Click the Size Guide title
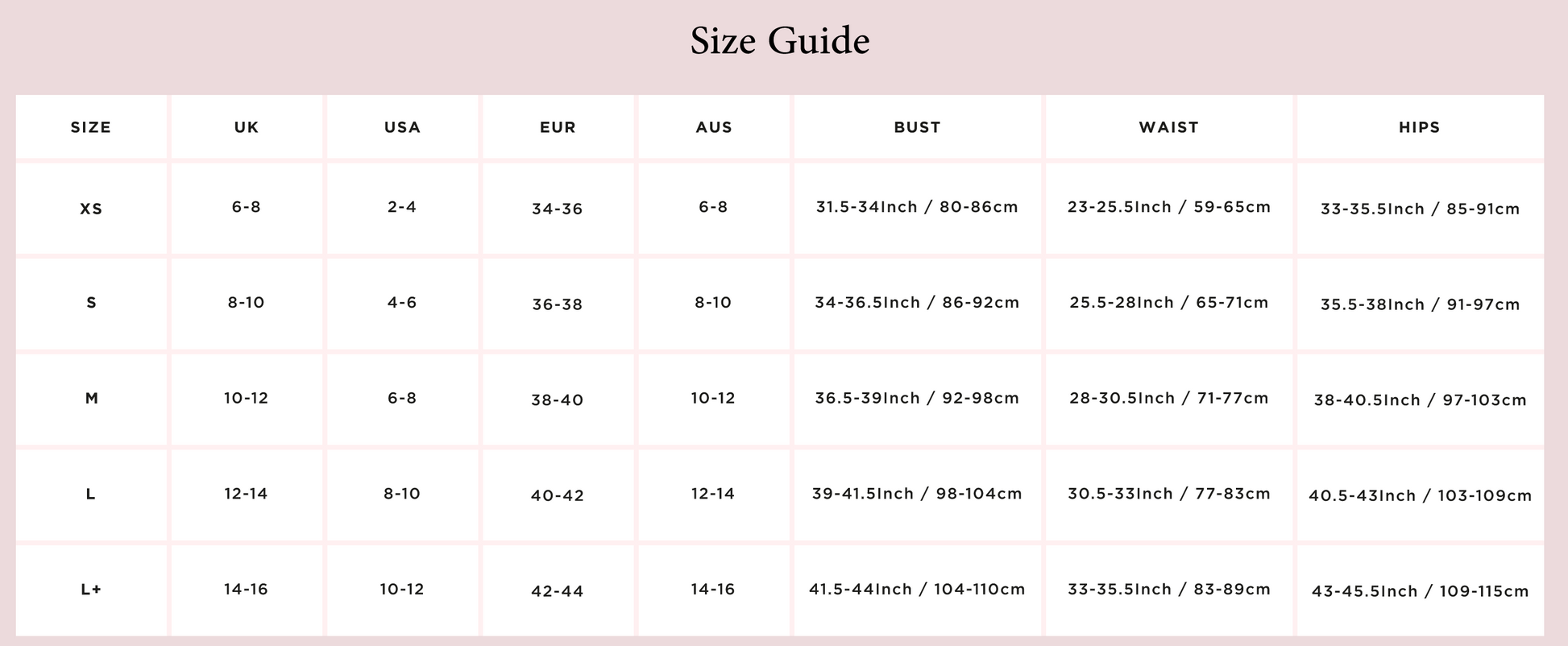The height and width of the screenshot is (646, 1568). (x=779, y=41)
